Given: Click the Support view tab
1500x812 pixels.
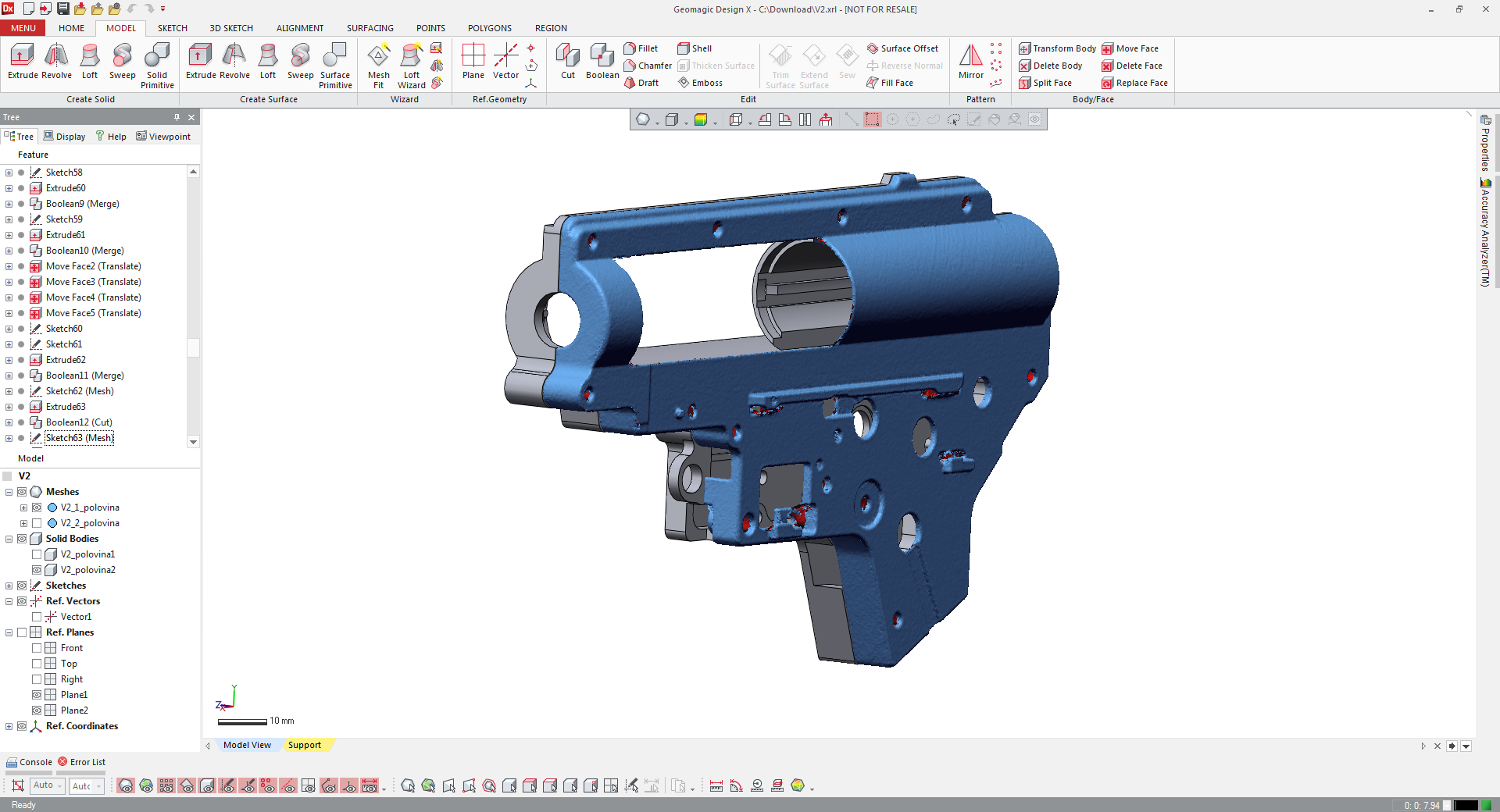Looking at the screenshot, I should pyautogui.click(x=304, y=745).
